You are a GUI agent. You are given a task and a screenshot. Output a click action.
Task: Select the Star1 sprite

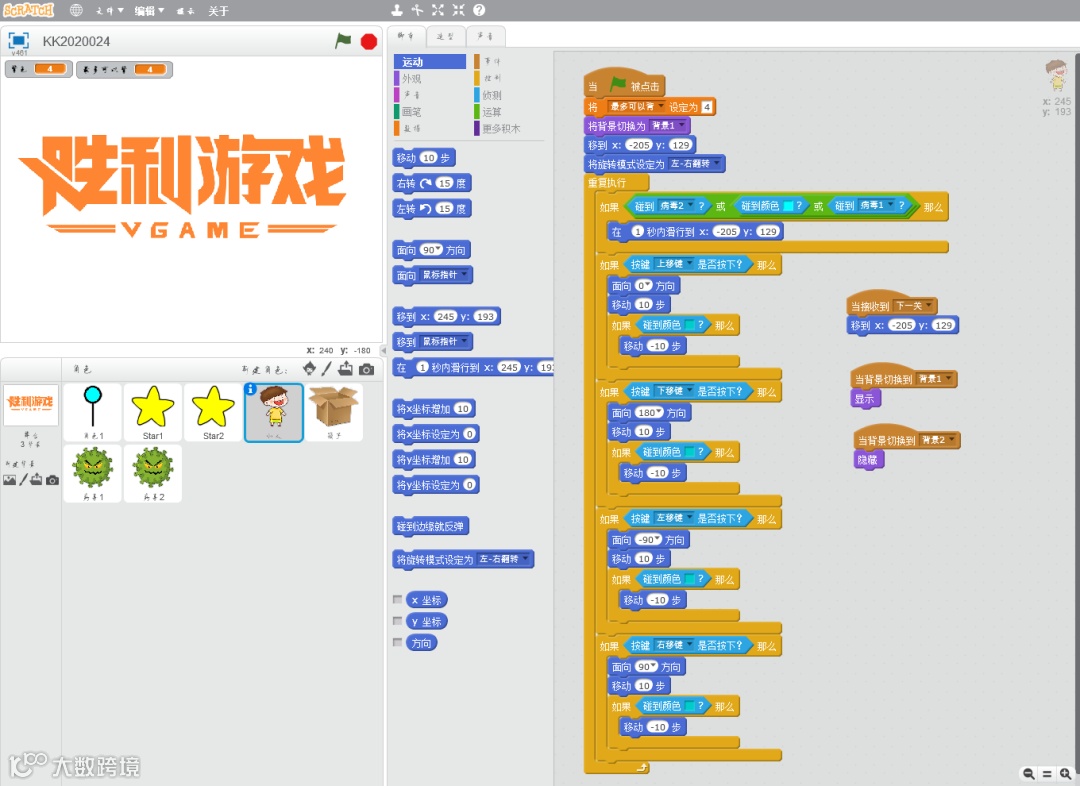point(153,412)
